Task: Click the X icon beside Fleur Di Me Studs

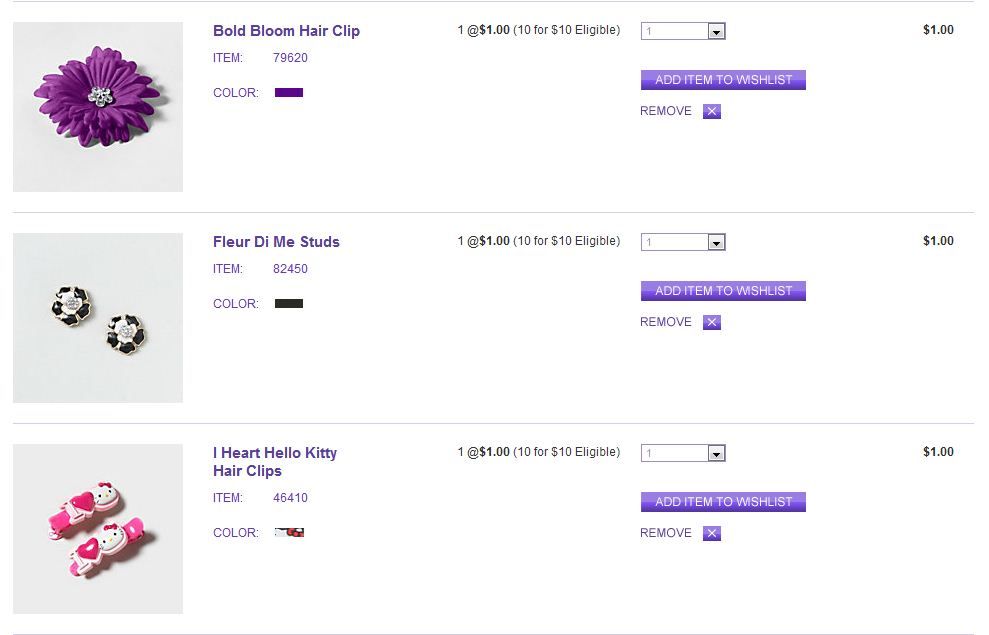Action: [712, 322]
